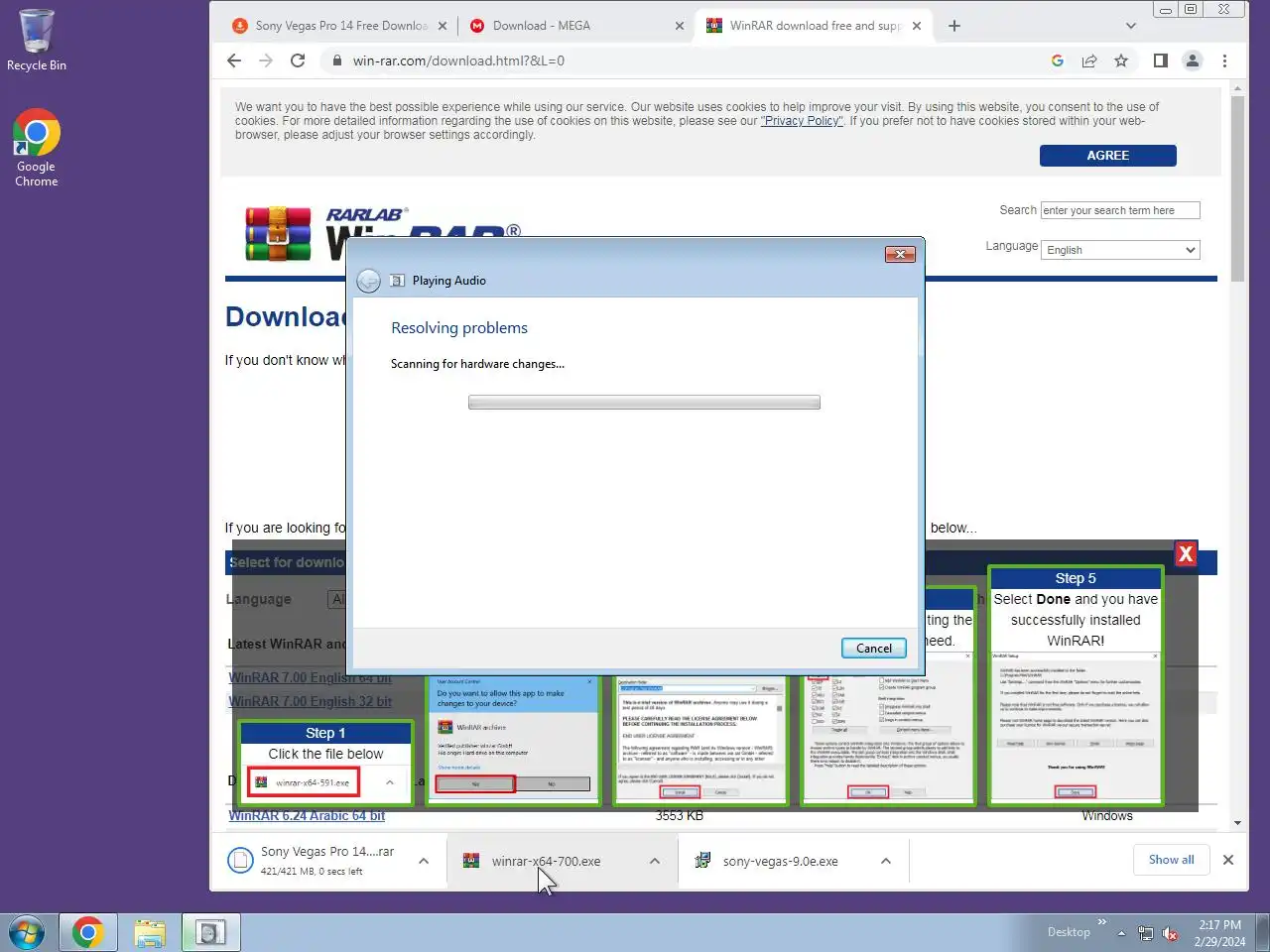Open the Chrome profile menu
The image size is (1270, 952).
click(1193, 60)
